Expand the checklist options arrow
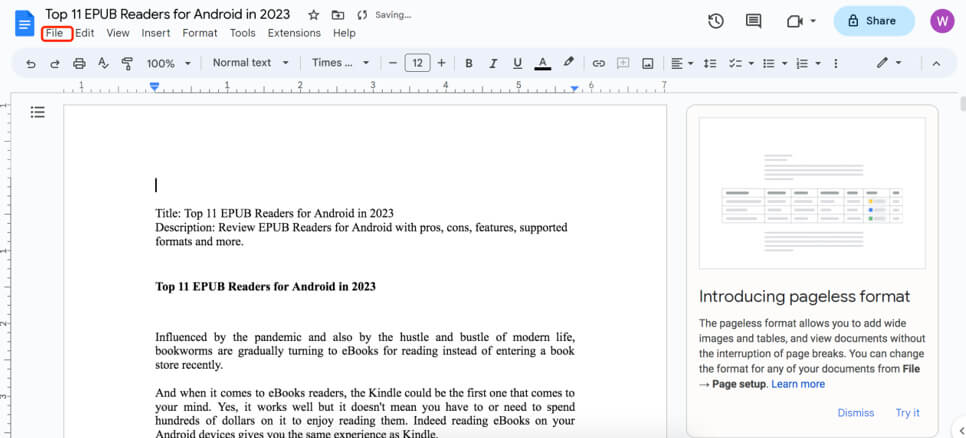 click(x=751, y=63)
